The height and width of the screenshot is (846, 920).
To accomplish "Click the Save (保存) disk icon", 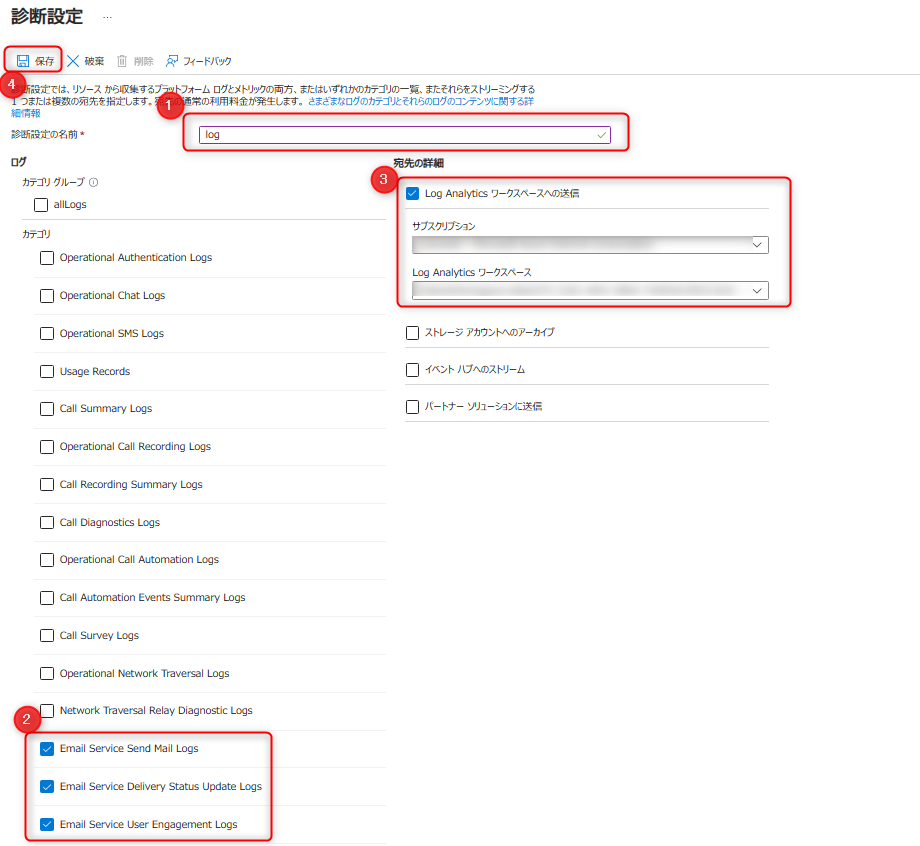I will click(x=23, y=61).
